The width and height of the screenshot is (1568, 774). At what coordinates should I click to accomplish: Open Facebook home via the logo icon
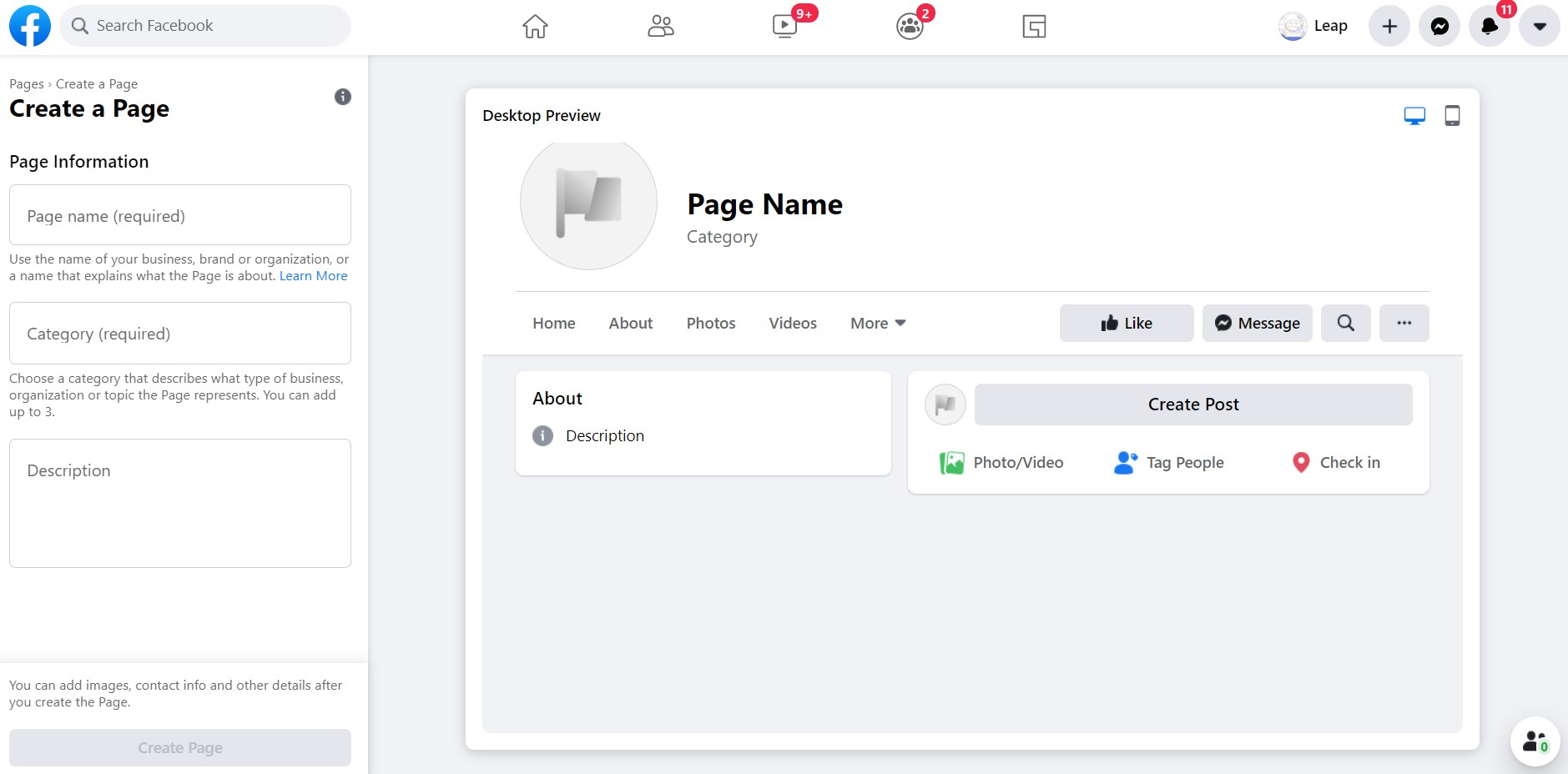[x=28, y=25]
